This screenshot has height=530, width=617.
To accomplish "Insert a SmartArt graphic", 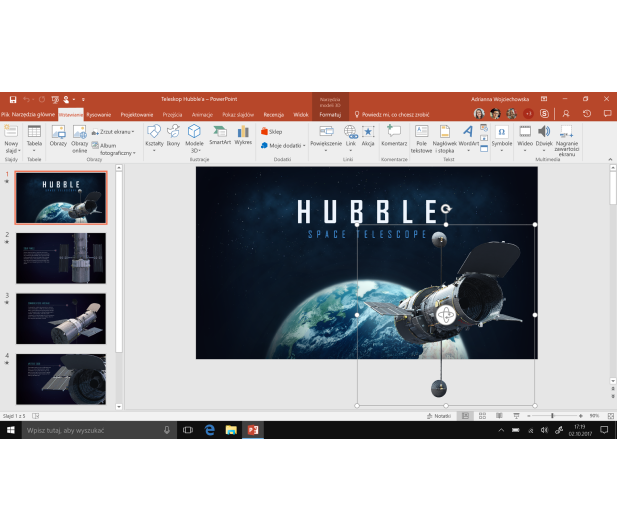I will [220, 135].
